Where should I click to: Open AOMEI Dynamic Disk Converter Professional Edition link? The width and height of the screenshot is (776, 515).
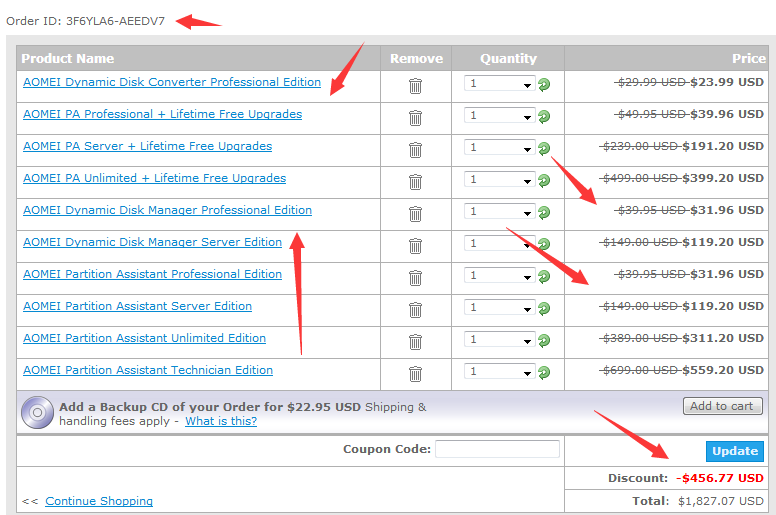click(172, 82)
